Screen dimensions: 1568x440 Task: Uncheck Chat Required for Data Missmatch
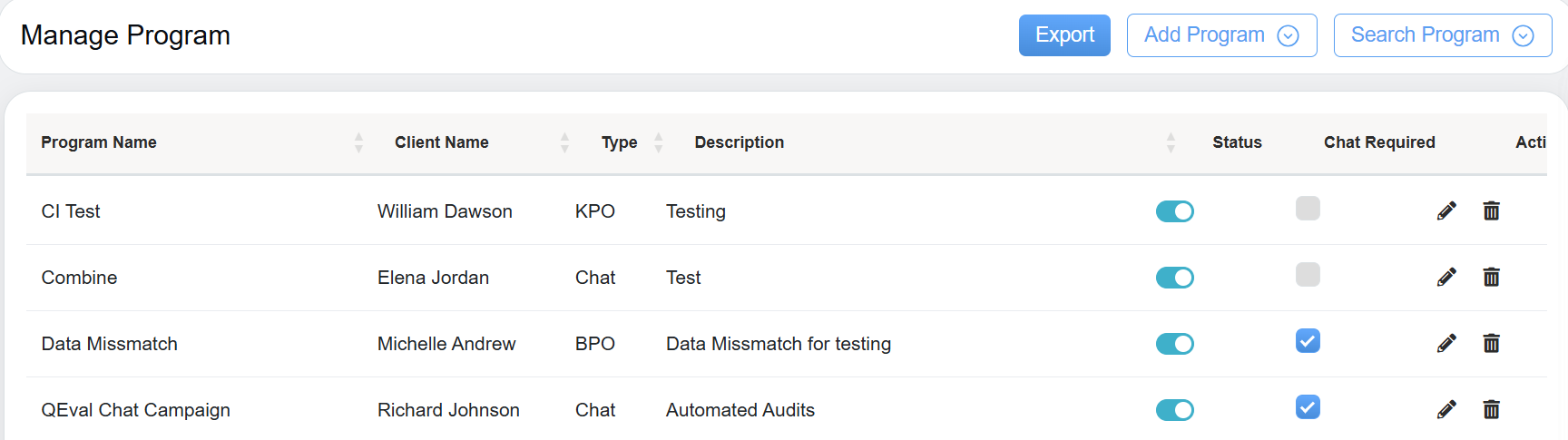[1308, 341]
